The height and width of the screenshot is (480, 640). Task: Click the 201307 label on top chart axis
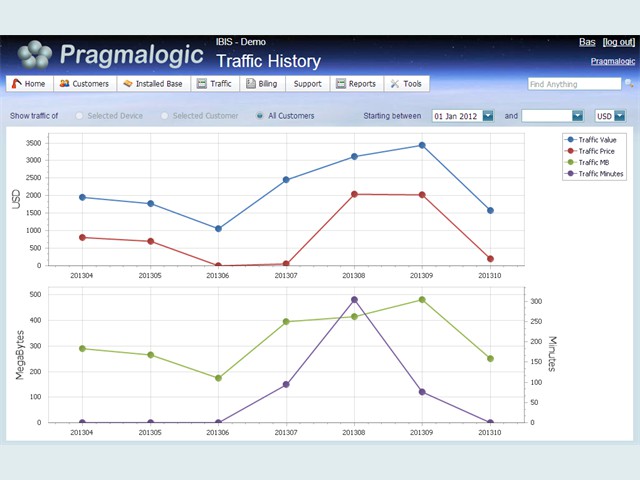pos(286,276)
